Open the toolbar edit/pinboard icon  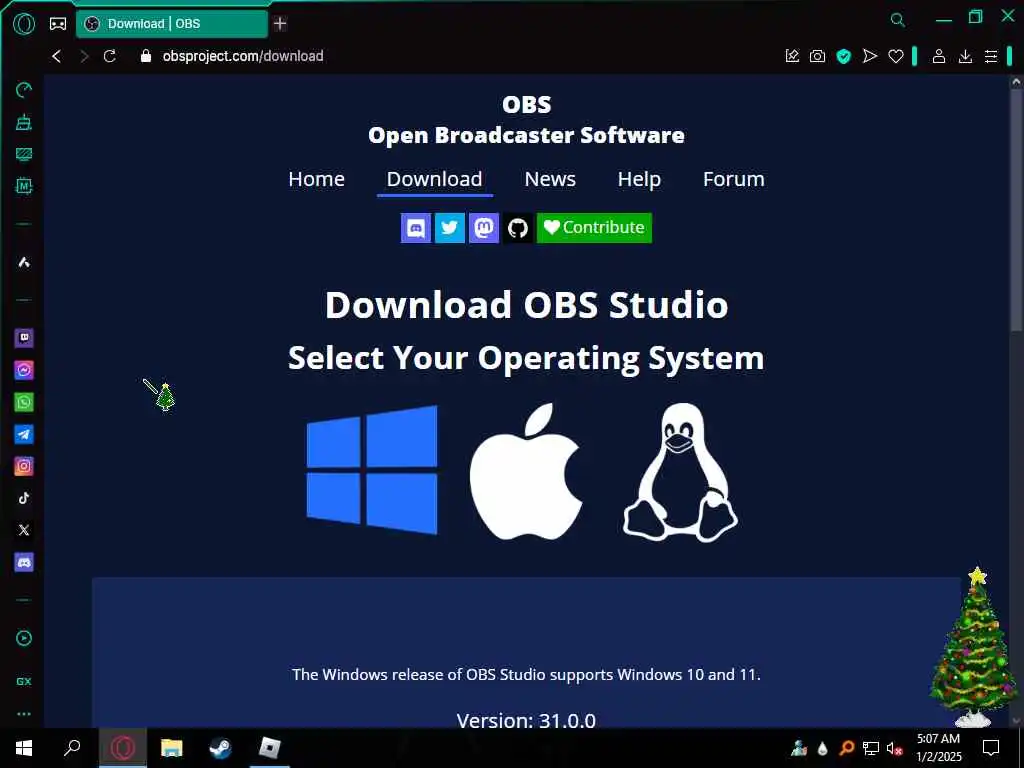coord(792,56)
